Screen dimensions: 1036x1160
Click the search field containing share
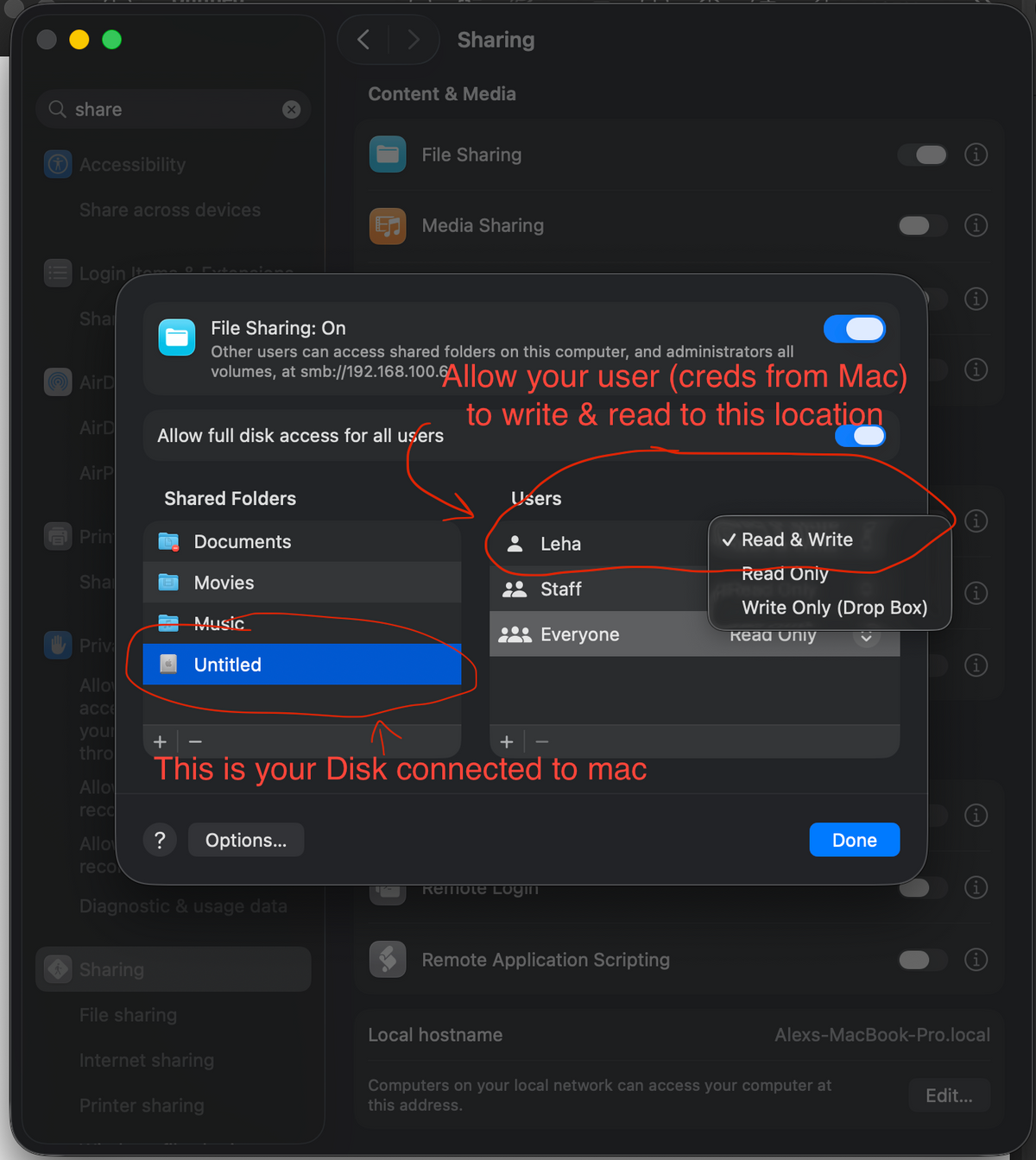tap(173, 110)
